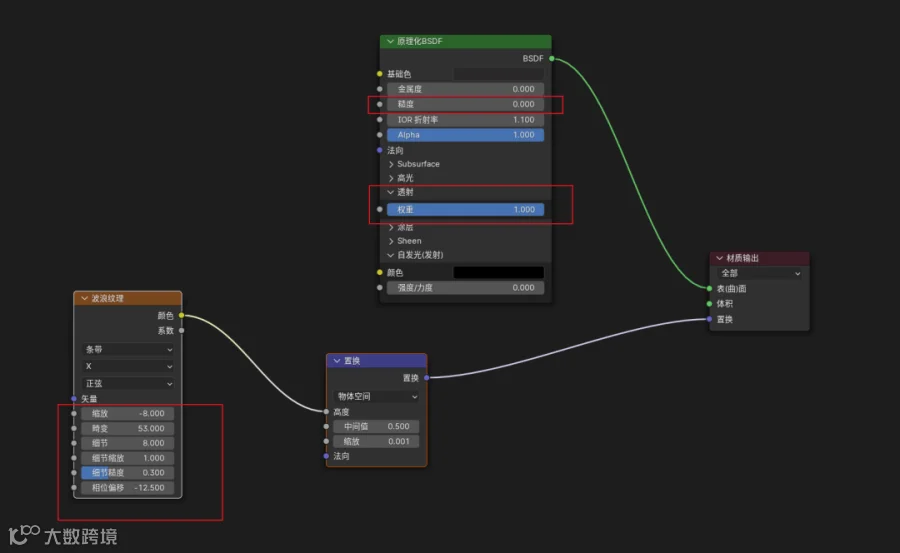Click the 细节糙度 slider in wave texture
Image resolution: width=900 pixels, height=553 pixels.
127,473
